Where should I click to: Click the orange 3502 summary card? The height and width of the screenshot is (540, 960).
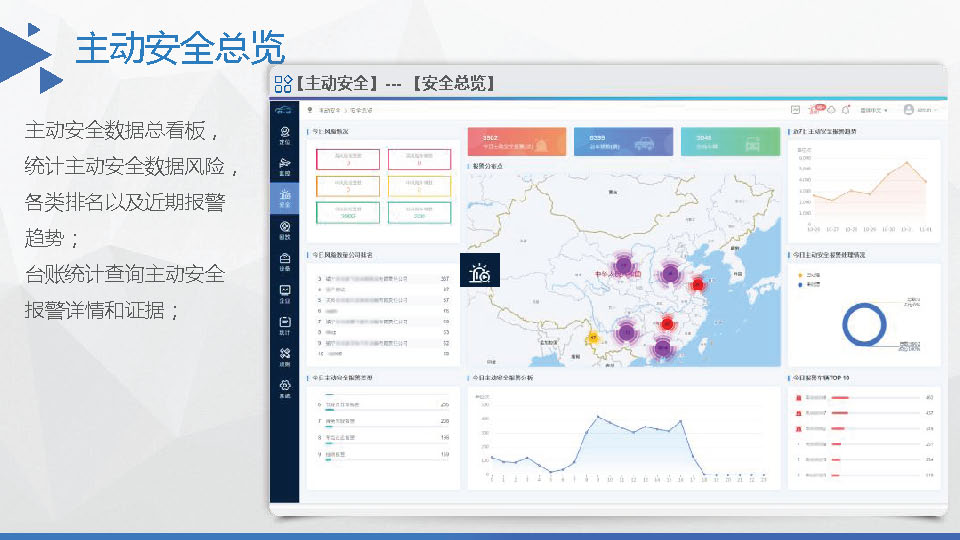coord(517,142)
